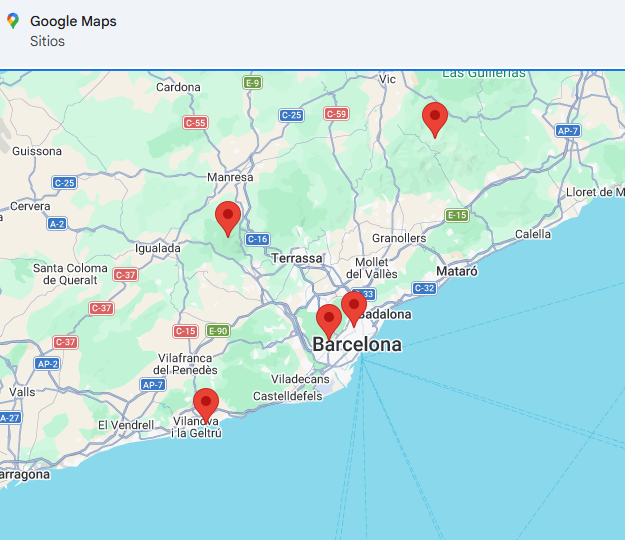Open the Google Maps title link
The image size is (625, 540).
pos(73,21)
